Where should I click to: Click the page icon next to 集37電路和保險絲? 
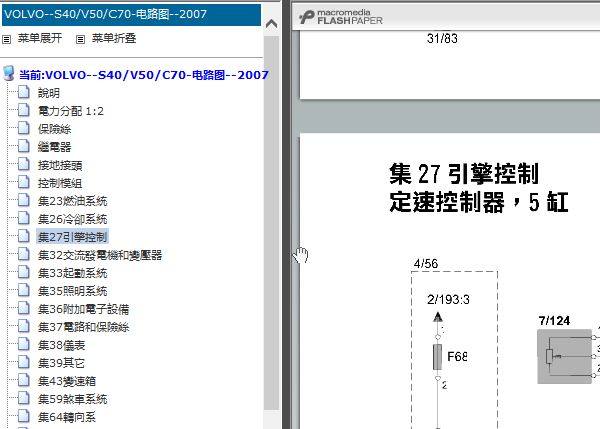tap(24, 326)
